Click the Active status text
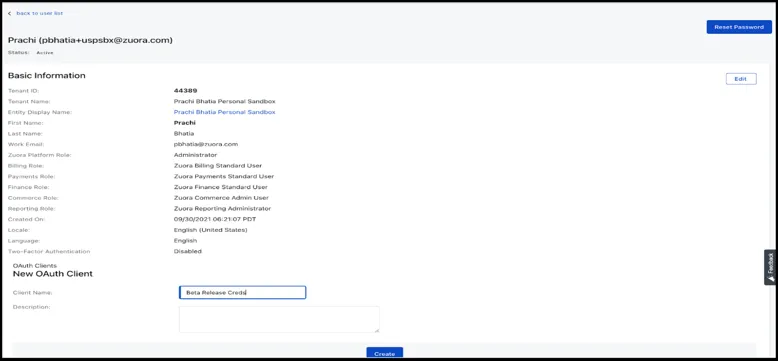Viewport: 778px width, 361px height. tap(45, 53)
